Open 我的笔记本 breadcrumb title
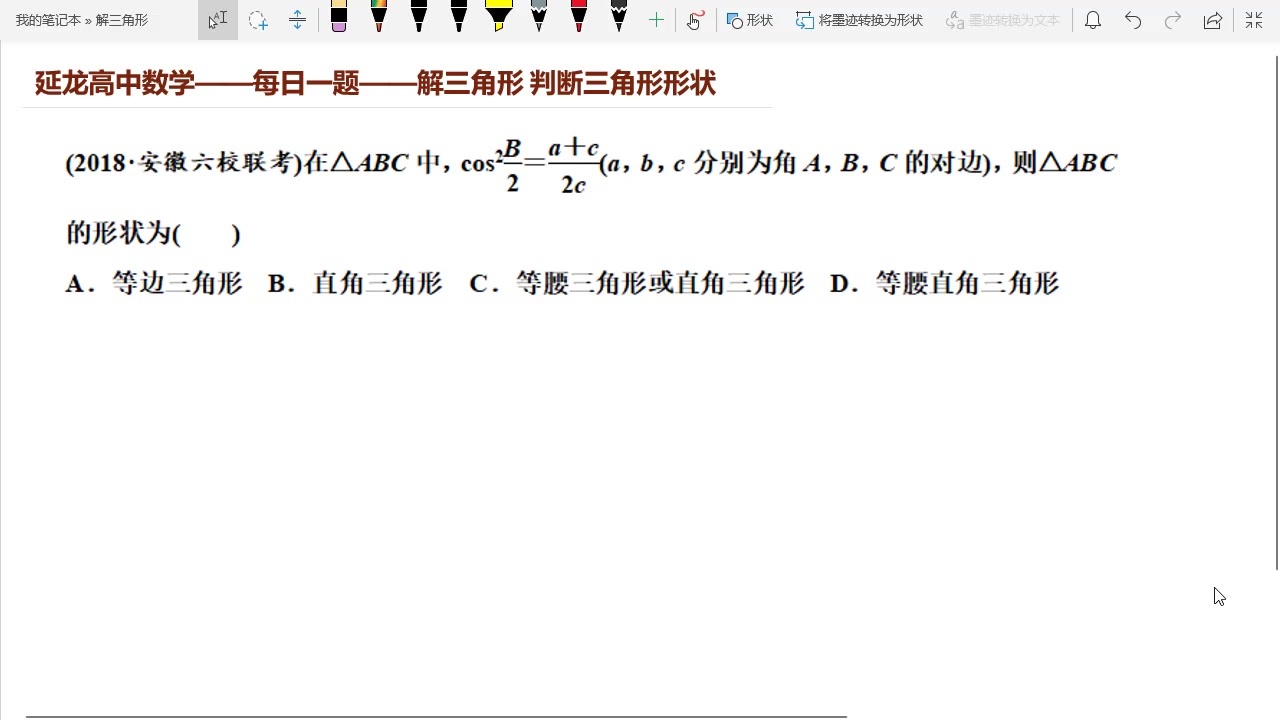 pyautogui.click(x=47, y=20)
